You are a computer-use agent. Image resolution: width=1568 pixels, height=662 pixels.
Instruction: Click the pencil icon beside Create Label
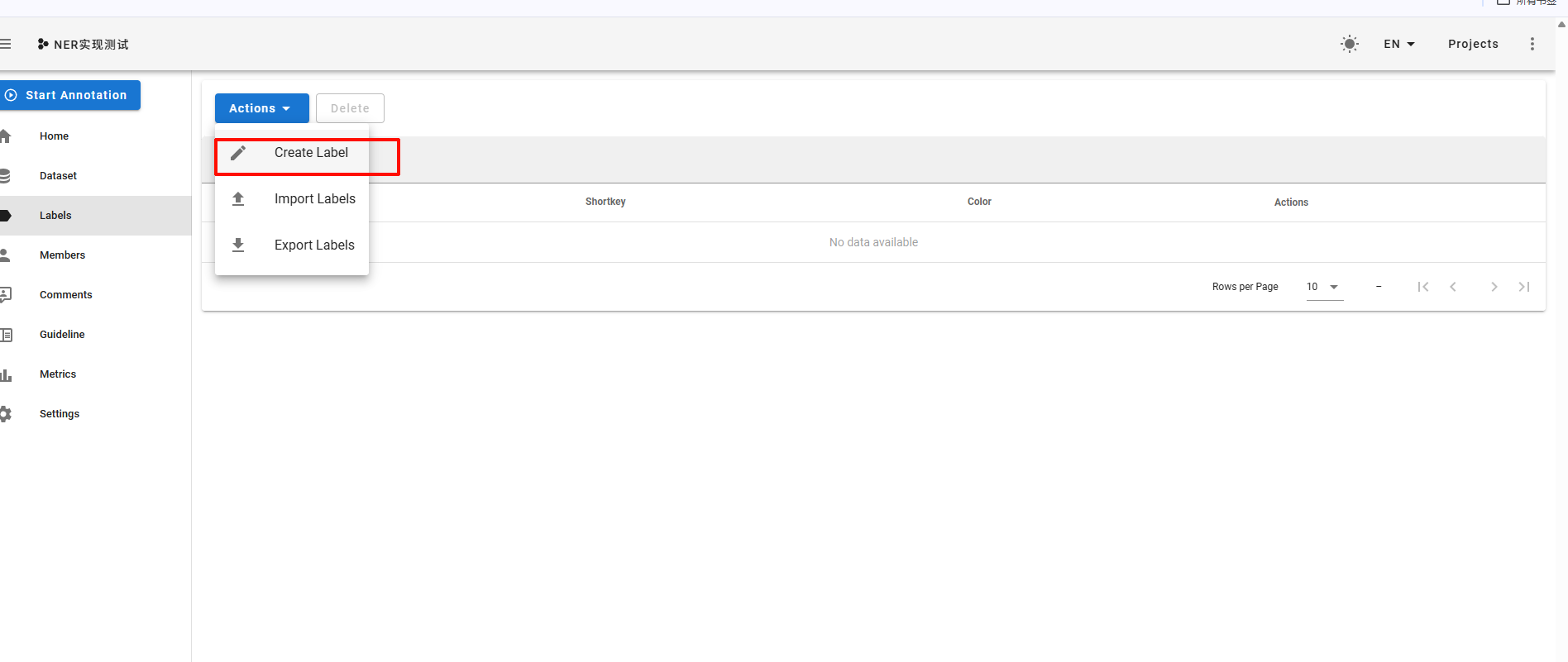tap(238, 153)
